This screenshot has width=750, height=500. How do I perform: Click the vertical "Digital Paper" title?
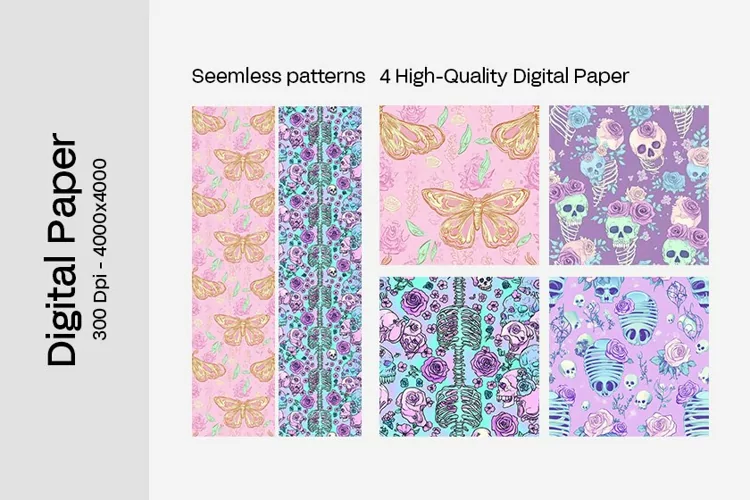(62, 249)
